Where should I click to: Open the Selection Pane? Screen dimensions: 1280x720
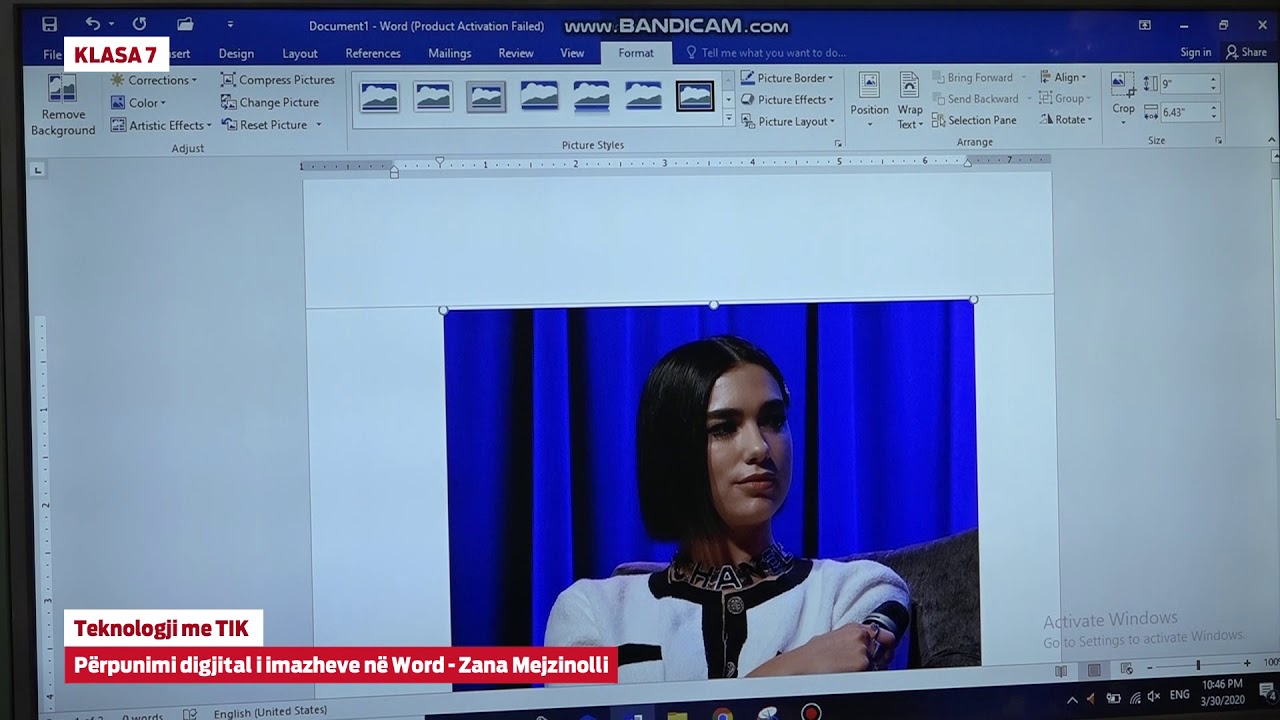tap(974, 120)
